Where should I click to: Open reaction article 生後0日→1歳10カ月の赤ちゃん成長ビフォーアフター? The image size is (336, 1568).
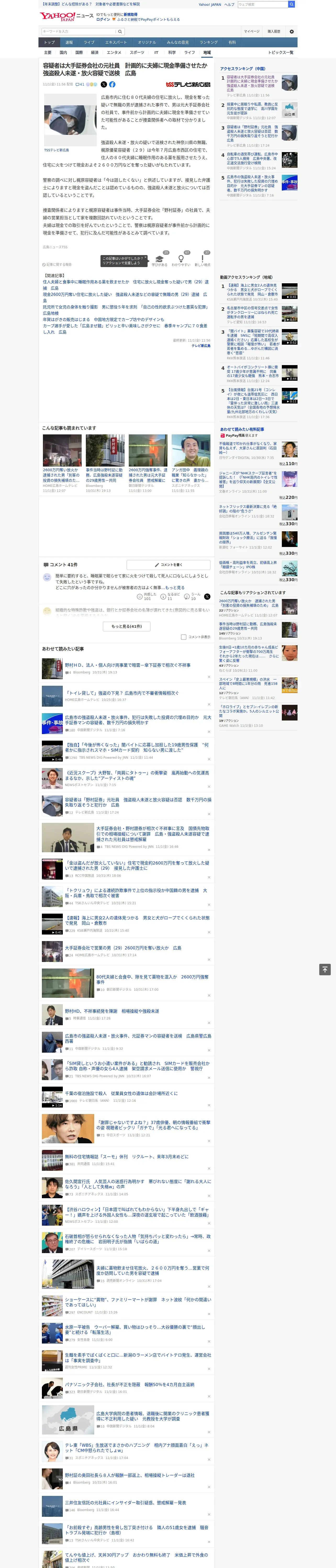click(x=249, y=654)
